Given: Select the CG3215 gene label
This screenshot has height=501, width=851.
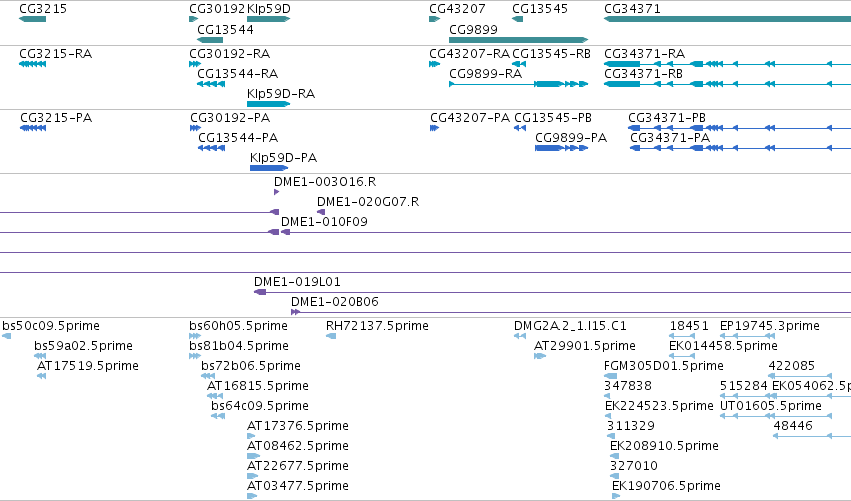Looking at the screenshot, I should pos(43,9).
